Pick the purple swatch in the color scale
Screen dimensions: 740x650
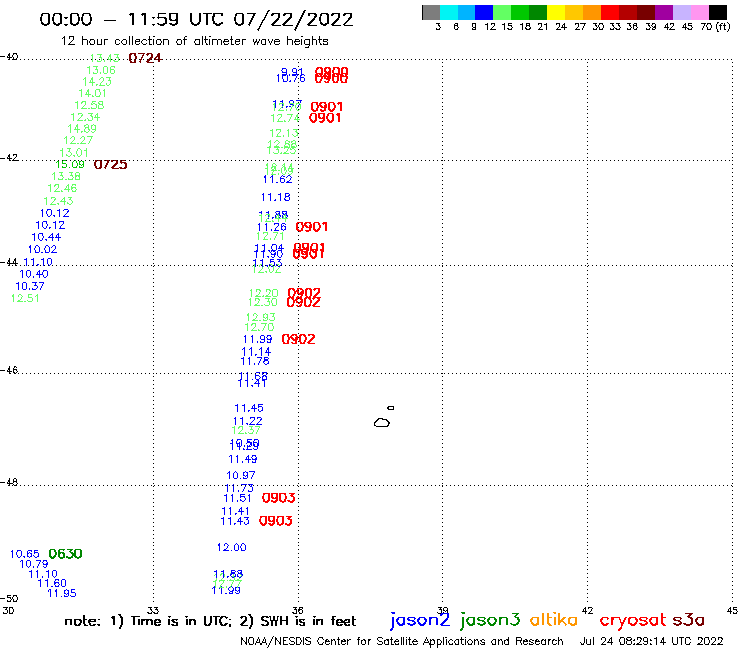click(x=664, y=12)
